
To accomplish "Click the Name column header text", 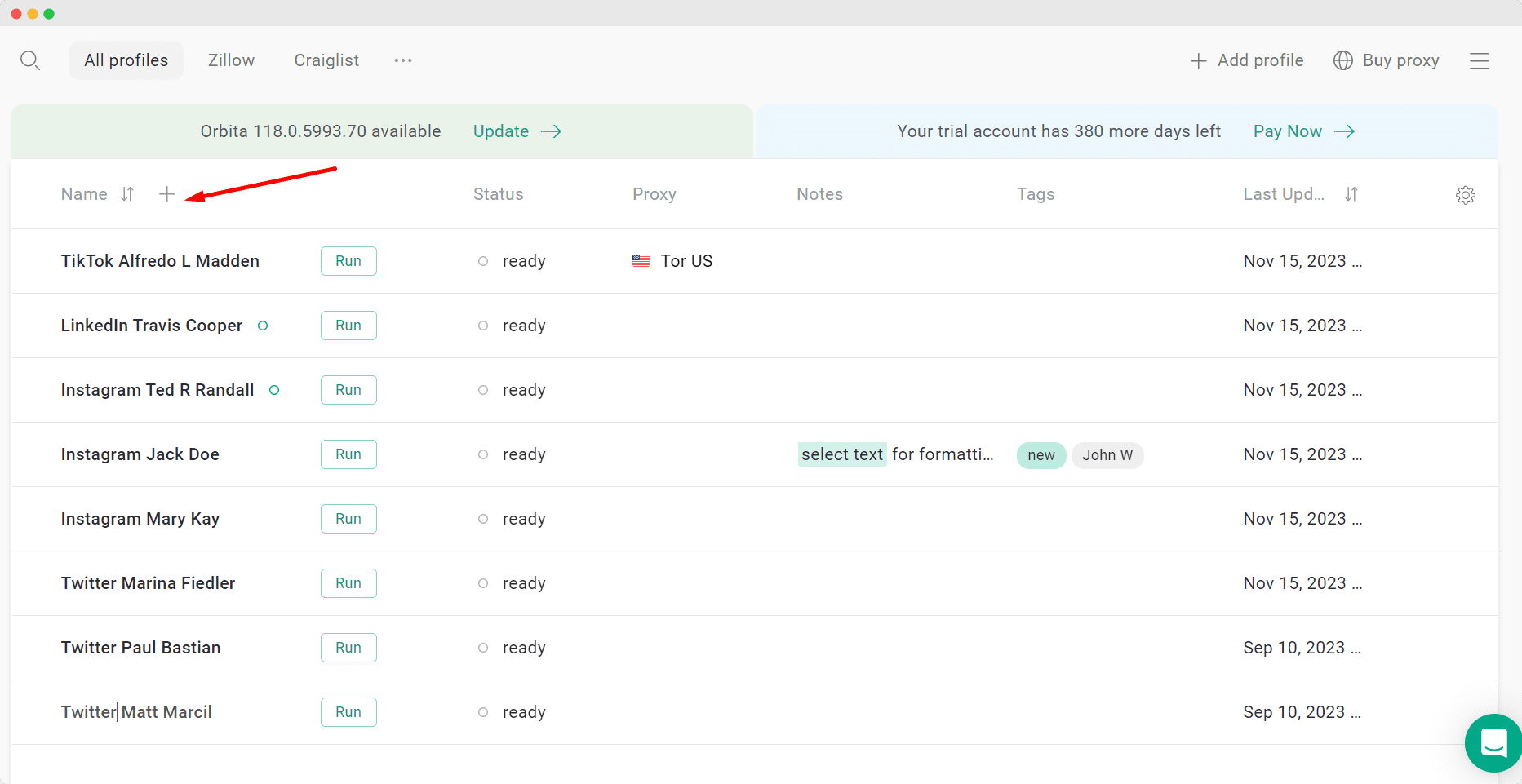I will 84,194.
